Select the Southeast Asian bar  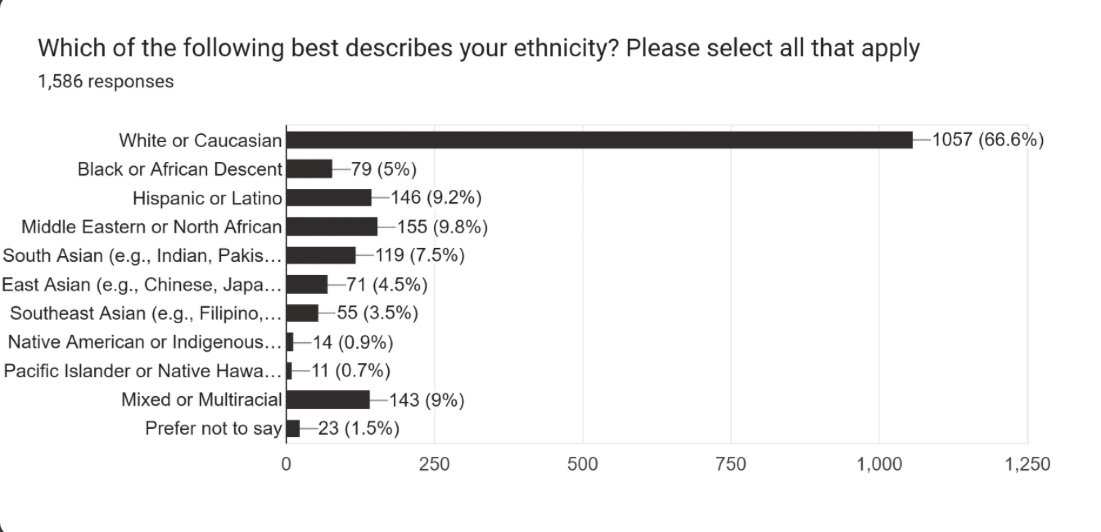(303, 313)
